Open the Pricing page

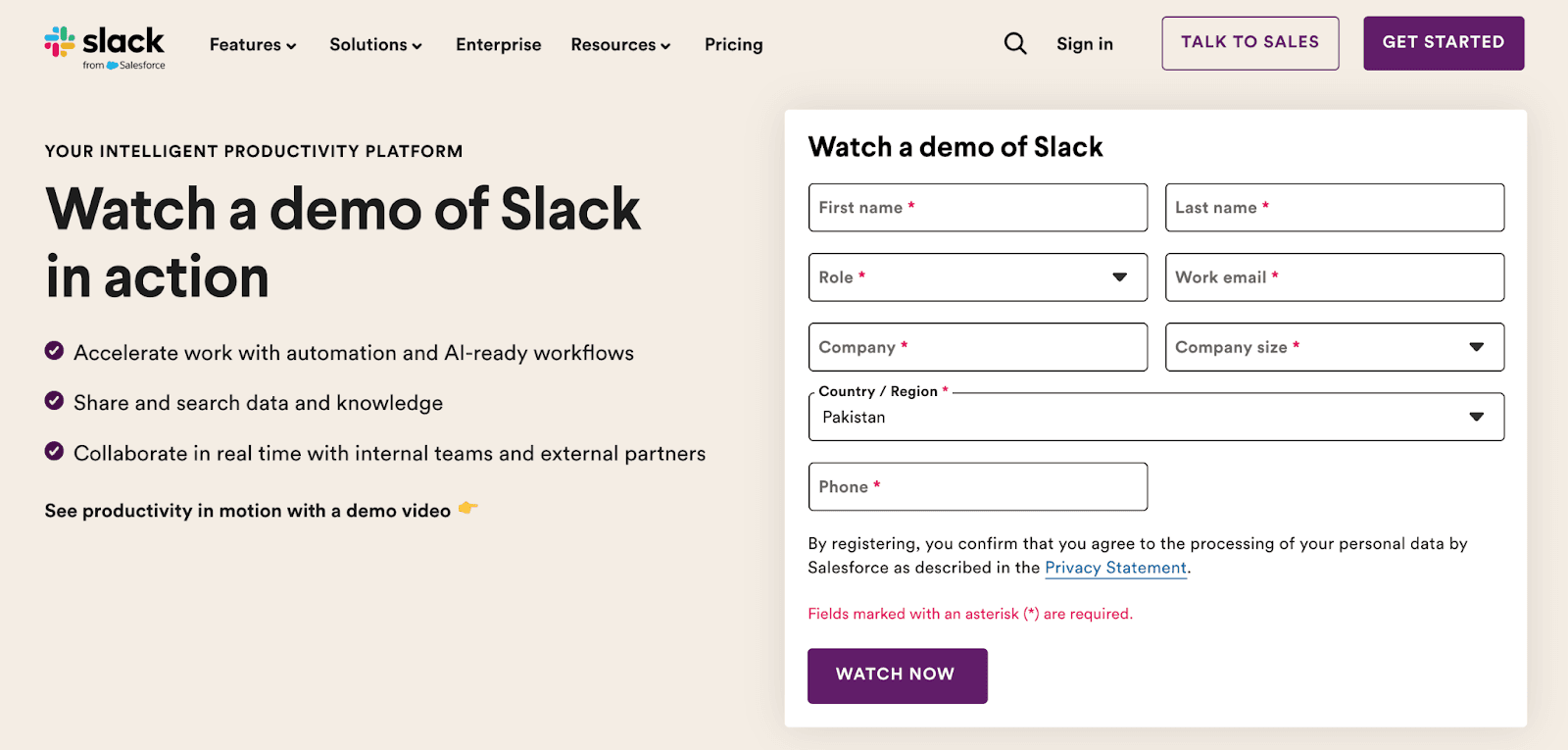[734, 45]
